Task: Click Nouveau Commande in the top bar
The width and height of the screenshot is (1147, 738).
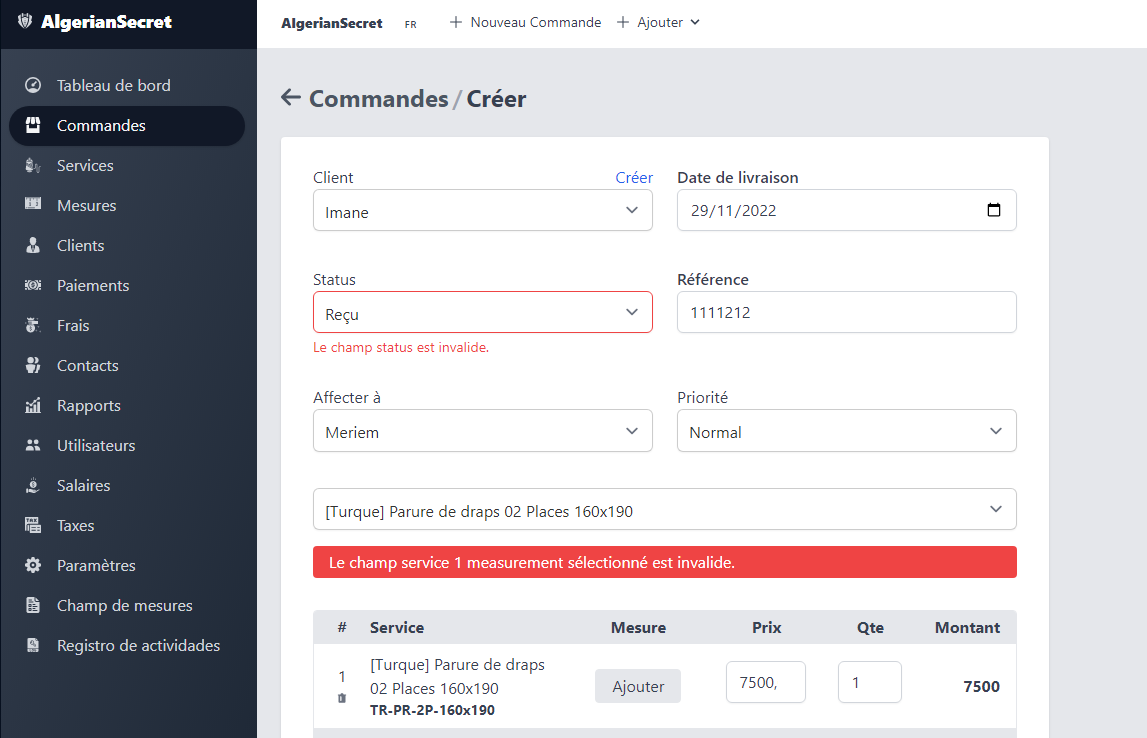Action: (x=525, y=23)
